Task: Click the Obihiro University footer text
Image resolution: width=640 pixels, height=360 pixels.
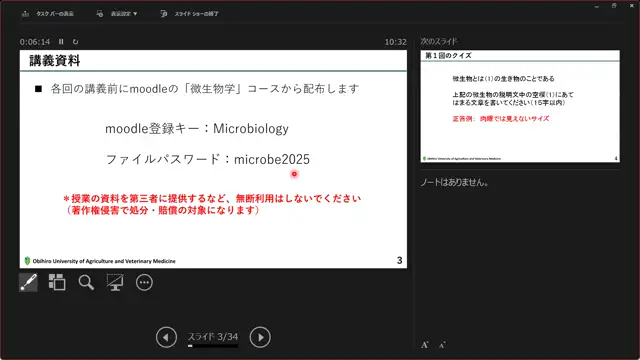Action: [x=104, y=261]
